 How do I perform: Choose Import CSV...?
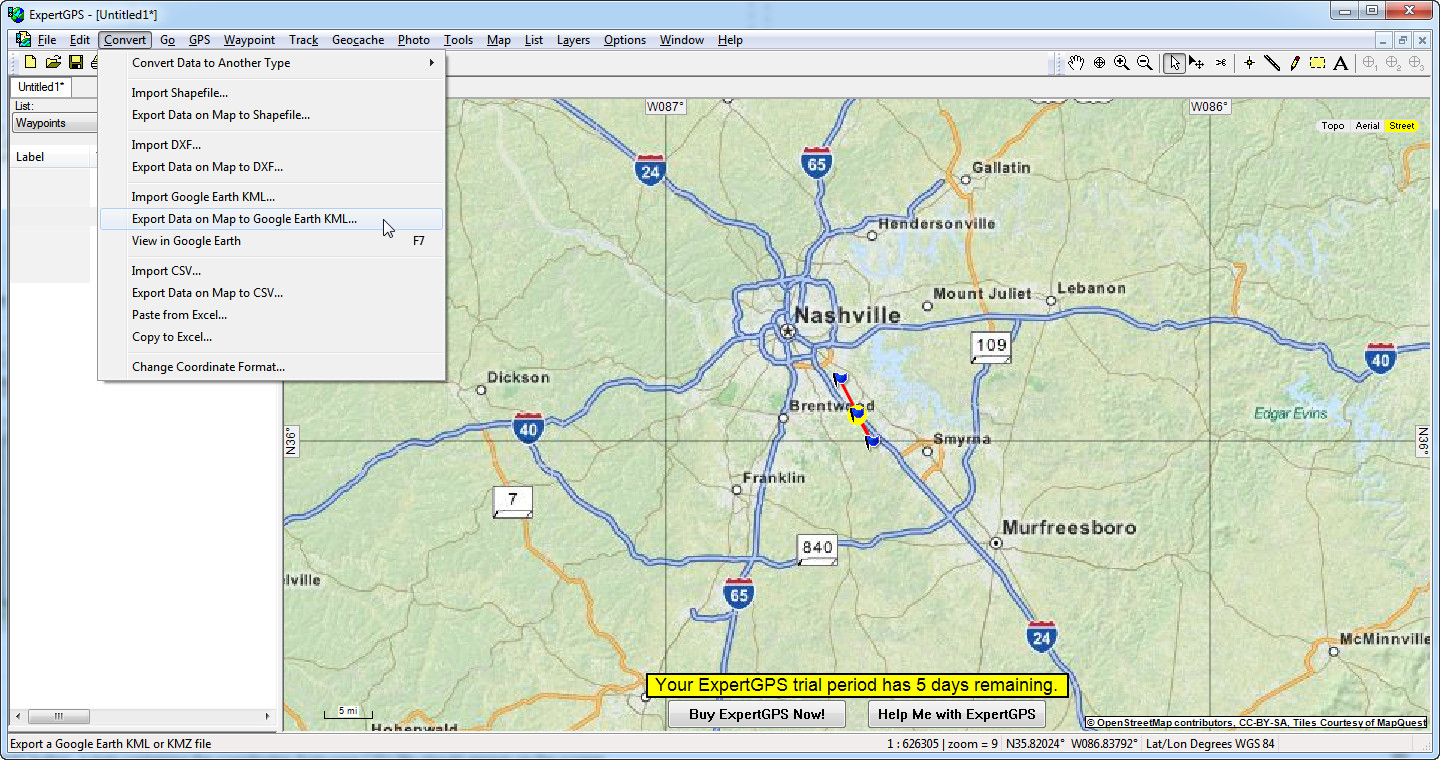click(271, 271)
